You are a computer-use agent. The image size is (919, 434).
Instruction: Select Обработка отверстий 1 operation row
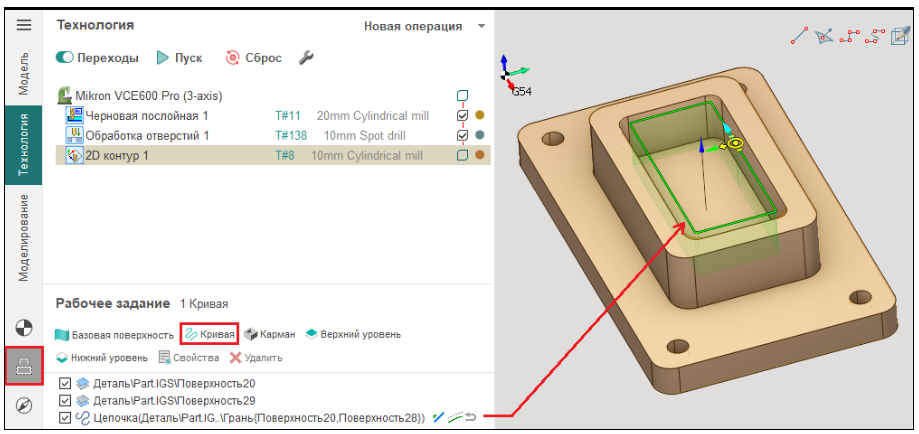(x=147, y=136)
